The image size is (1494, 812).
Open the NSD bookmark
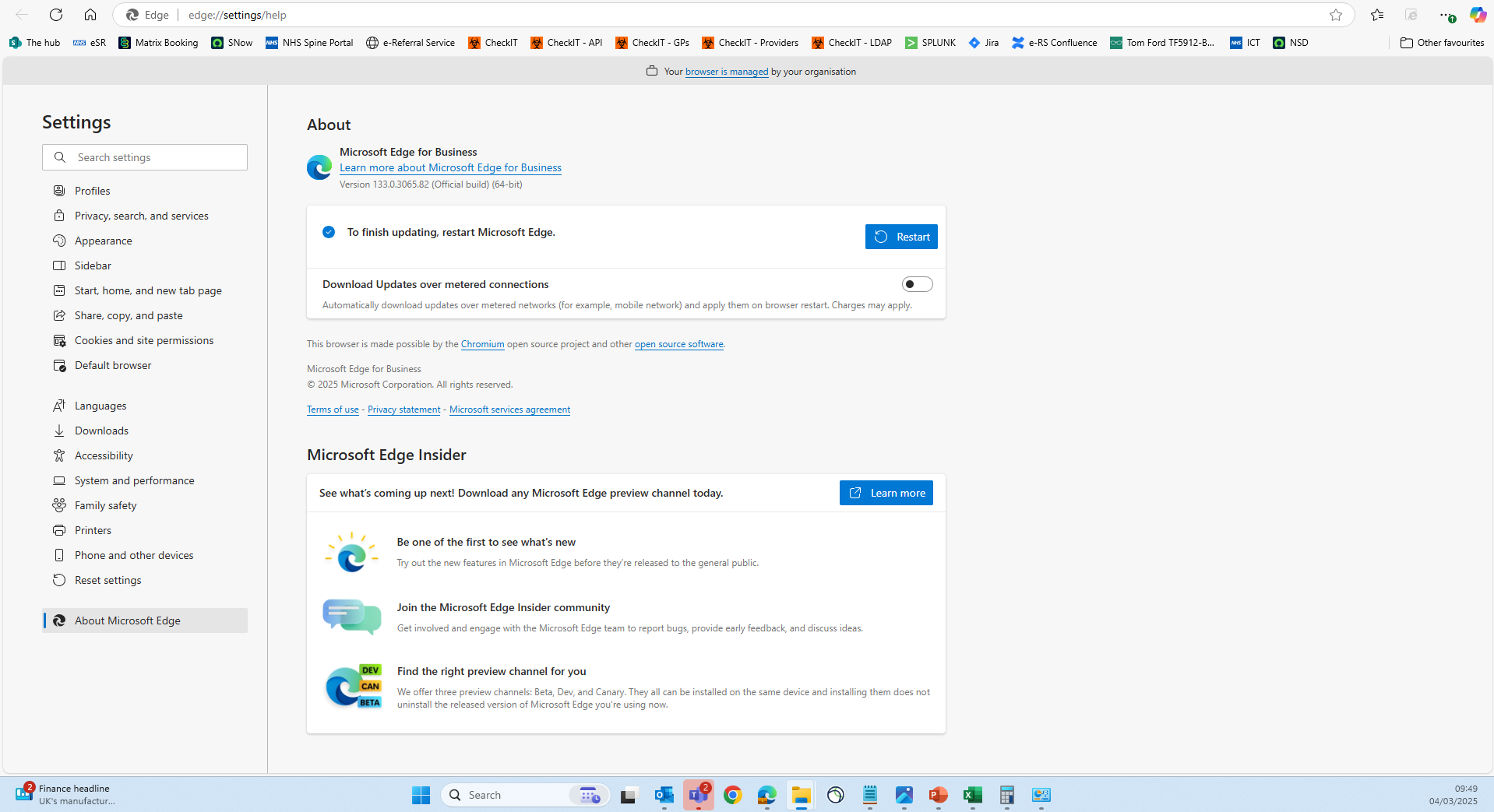click(1291, 43)
